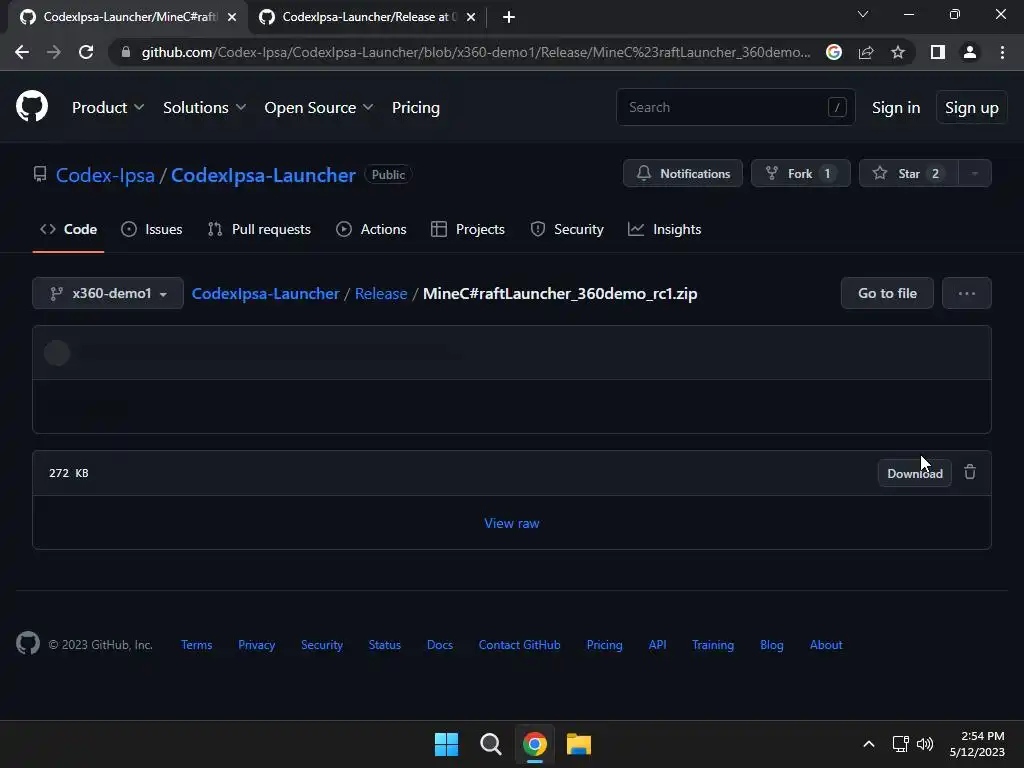Click Sign in
1024x768 pixels.
(x=895, y=108)
